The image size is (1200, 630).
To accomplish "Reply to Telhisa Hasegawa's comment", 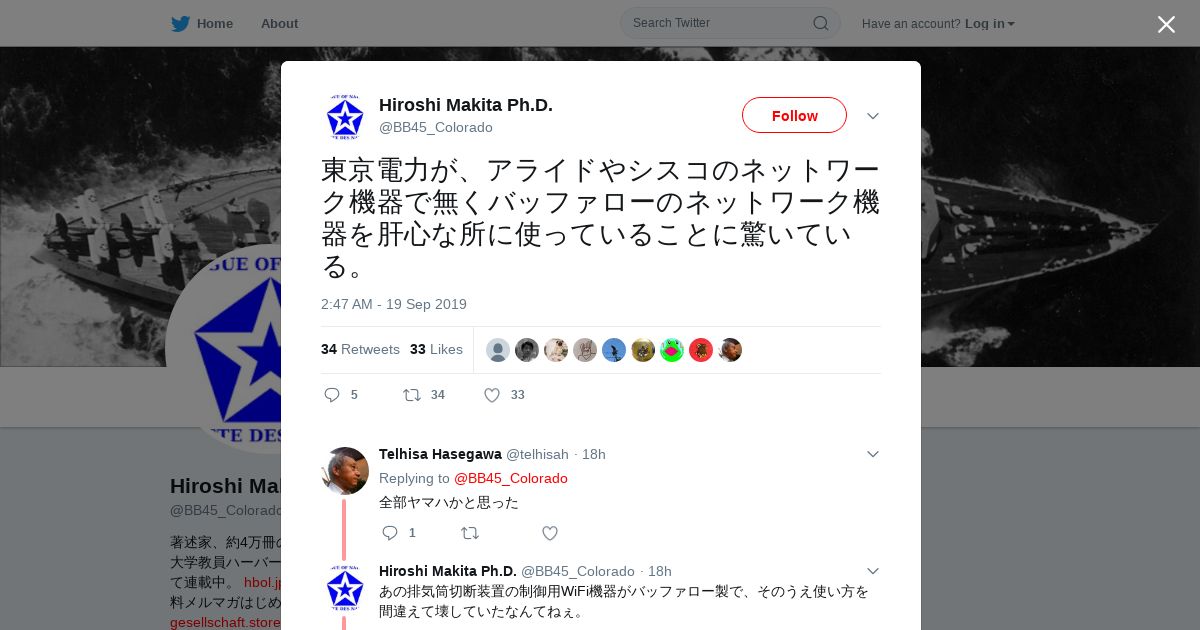I will 390,533.
